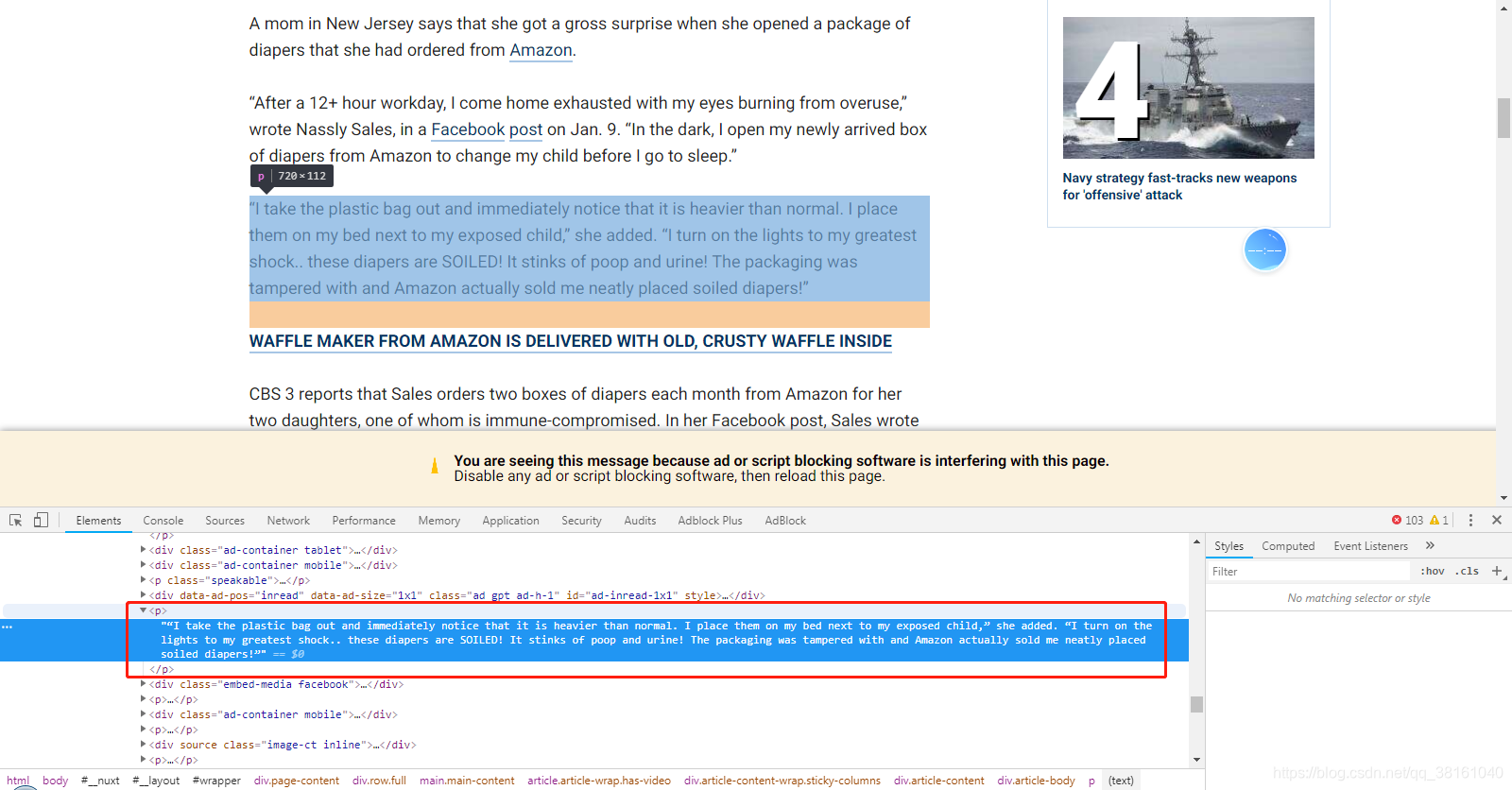The image size is (1512, 790).
Task: Open the Memory tab
Action: [439, 521]
